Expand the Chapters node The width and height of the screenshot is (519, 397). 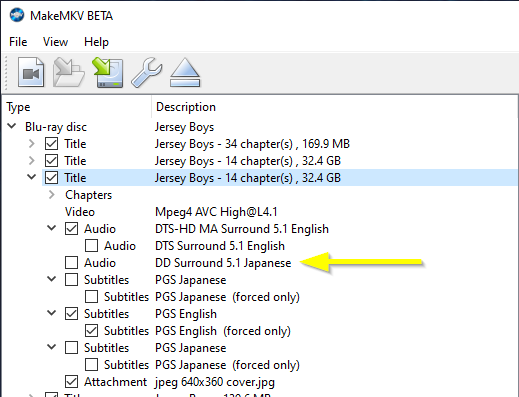51,195
